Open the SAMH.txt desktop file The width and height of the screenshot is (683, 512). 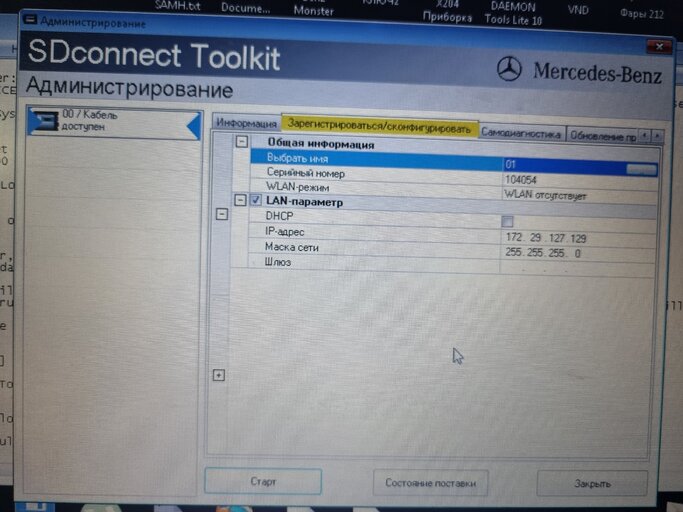pos(177,6)
